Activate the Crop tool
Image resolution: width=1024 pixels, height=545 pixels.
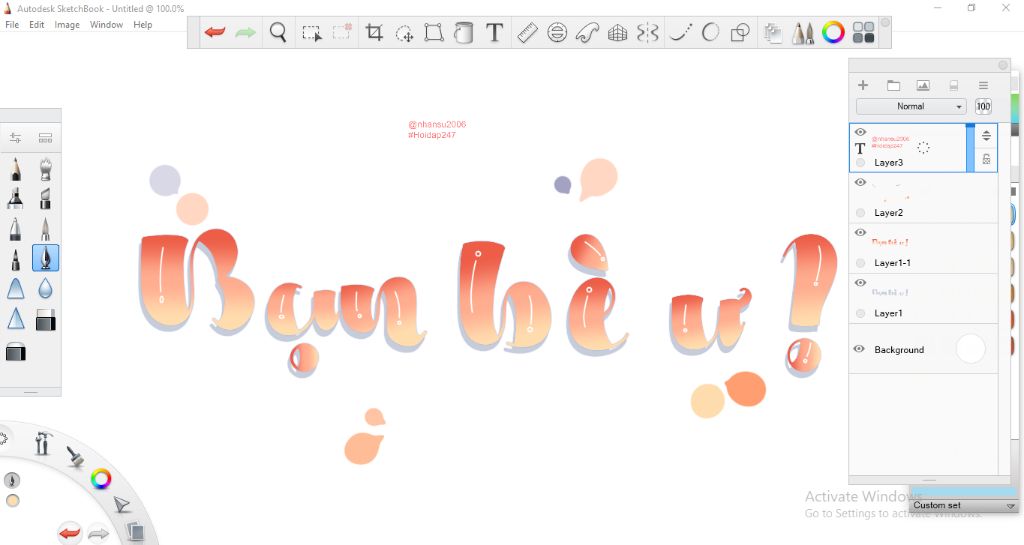[374, 32]
